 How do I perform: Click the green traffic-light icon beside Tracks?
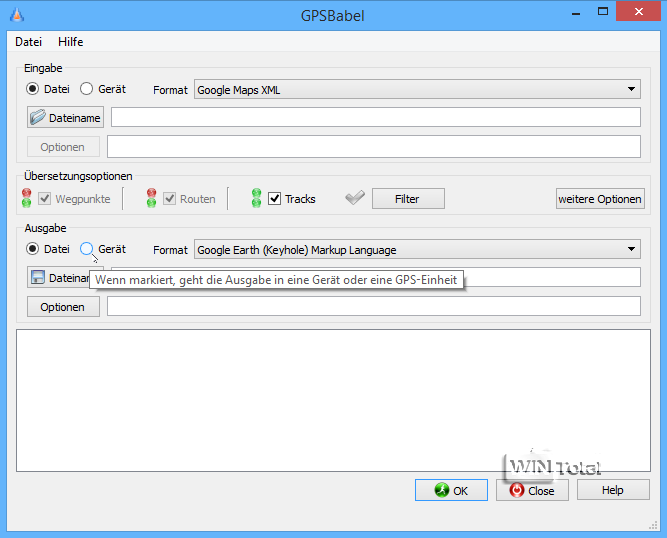[256, 198]
